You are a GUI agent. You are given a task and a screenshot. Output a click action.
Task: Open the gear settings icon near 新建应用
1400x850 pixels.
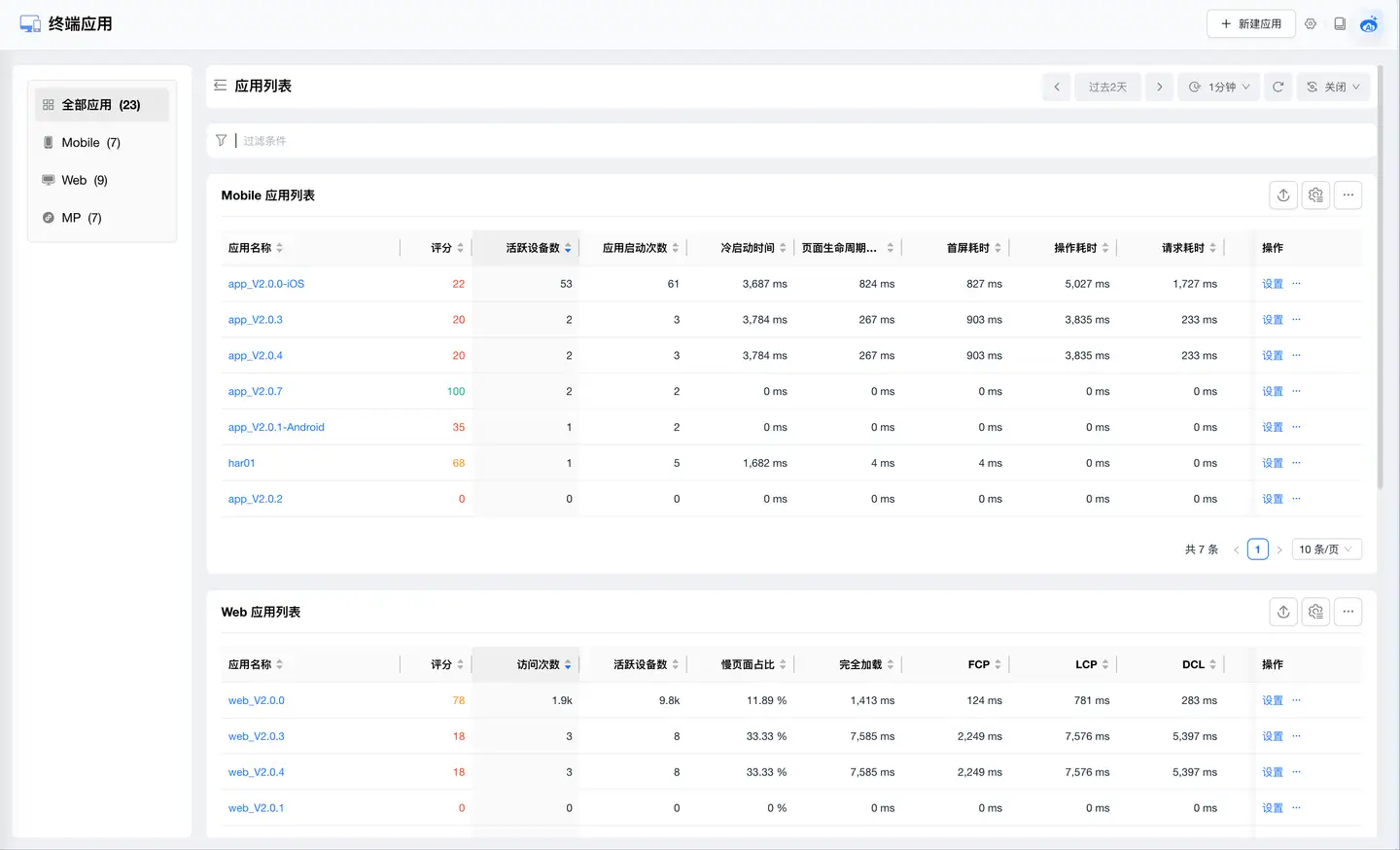coord(1311,24)
